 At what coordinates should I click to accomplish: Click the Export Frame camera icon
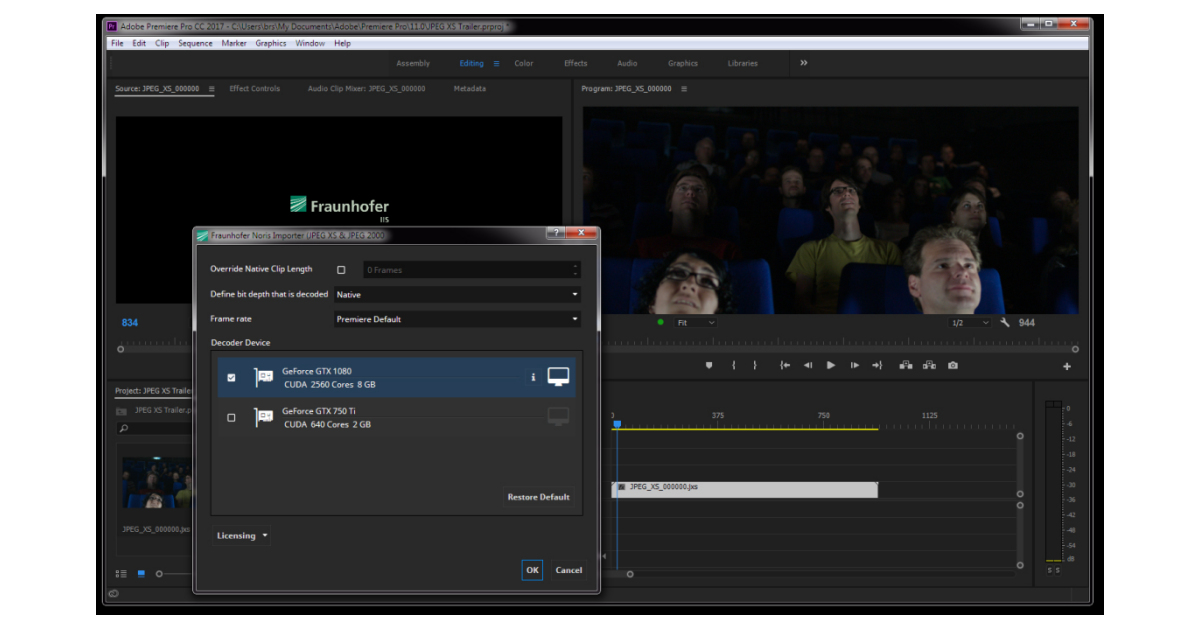(953, 366)
